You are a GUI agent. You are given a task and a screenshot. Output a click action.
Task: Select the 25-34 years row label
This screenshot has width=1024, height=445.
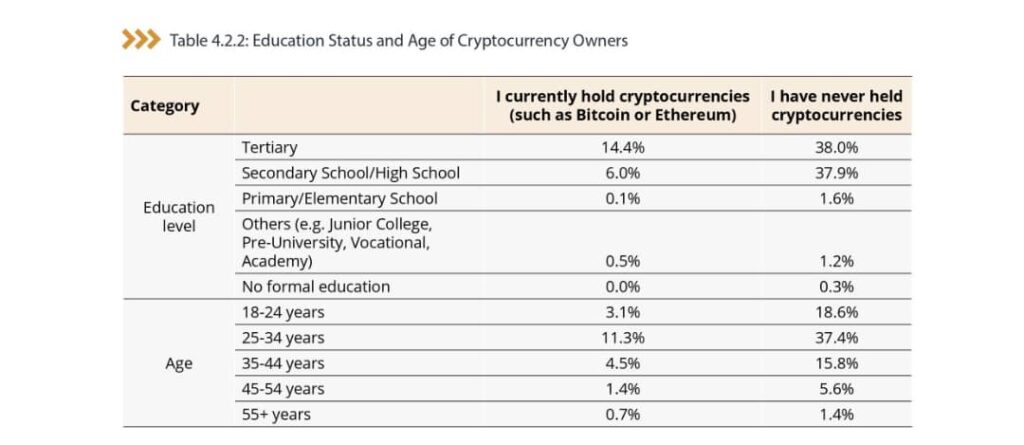(x=283, y=338)
